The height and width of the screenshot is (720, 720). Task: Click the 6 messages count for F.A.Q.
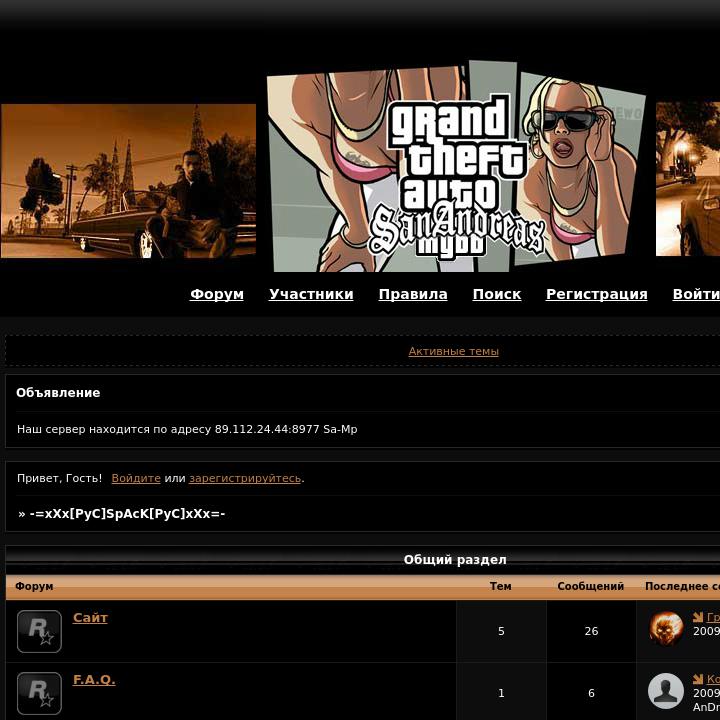click(591, 693)
